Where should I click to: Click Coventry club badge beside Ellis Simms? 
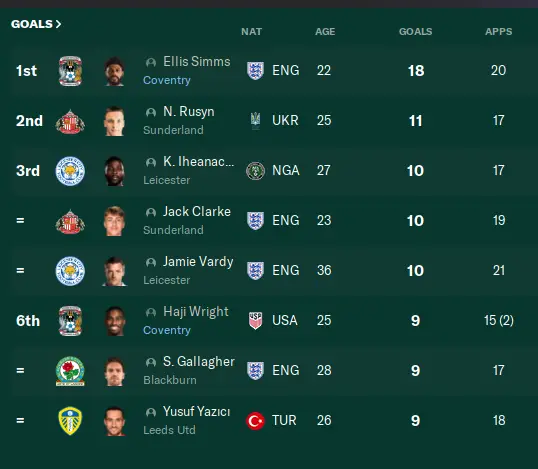(x=70, y=71)
